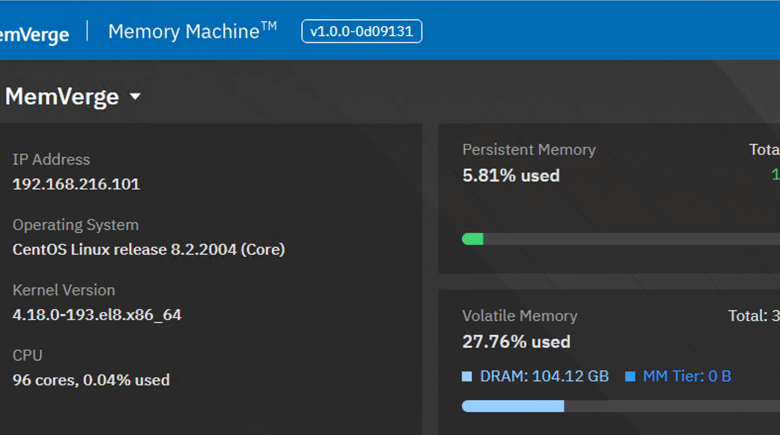This screenshot has height=435, width=780.
Task: Click the CPU label
Action: (27, 355)
